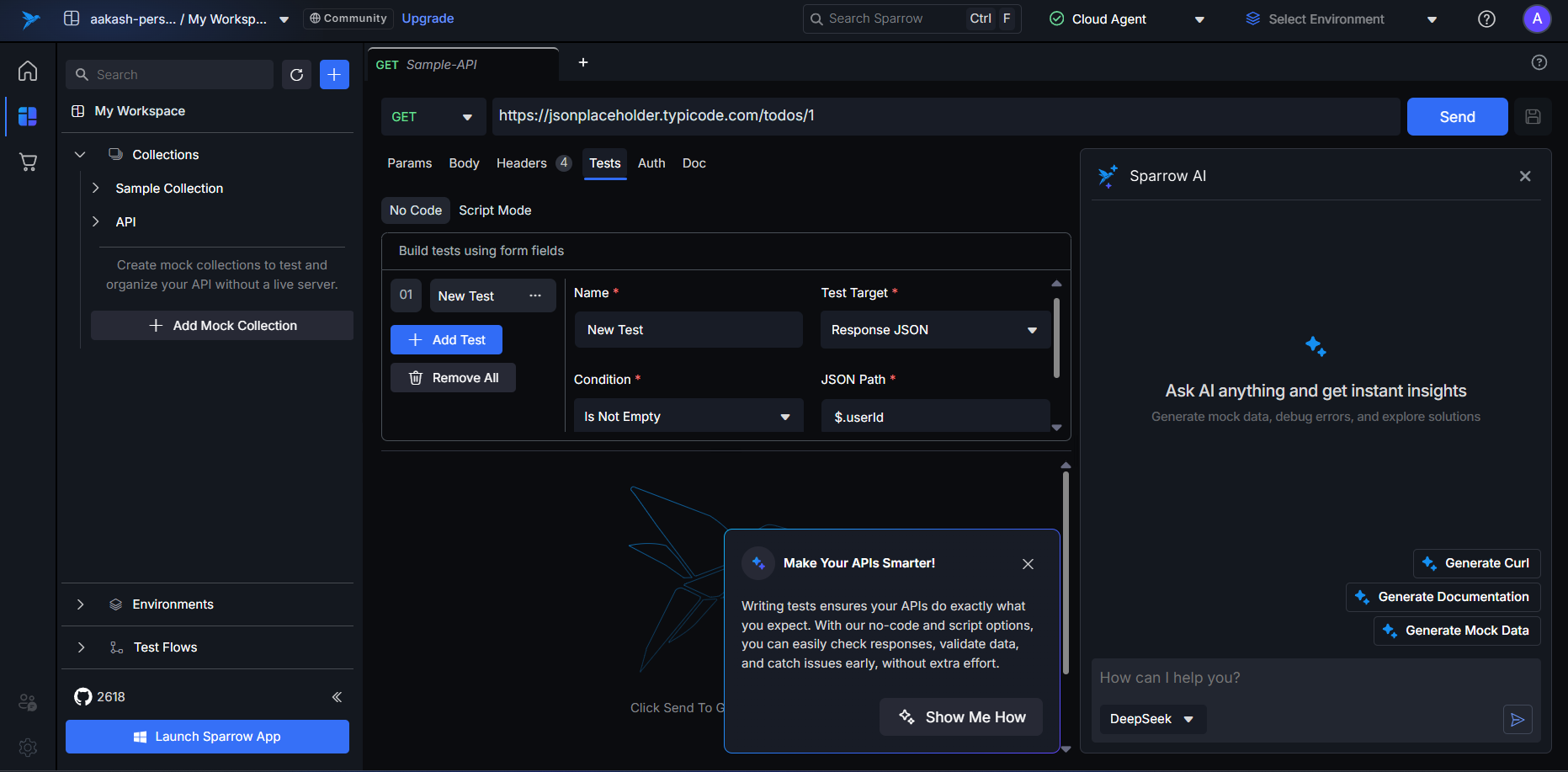Click the Send button
The image size is (1568, 772).
click(1457, 117)
